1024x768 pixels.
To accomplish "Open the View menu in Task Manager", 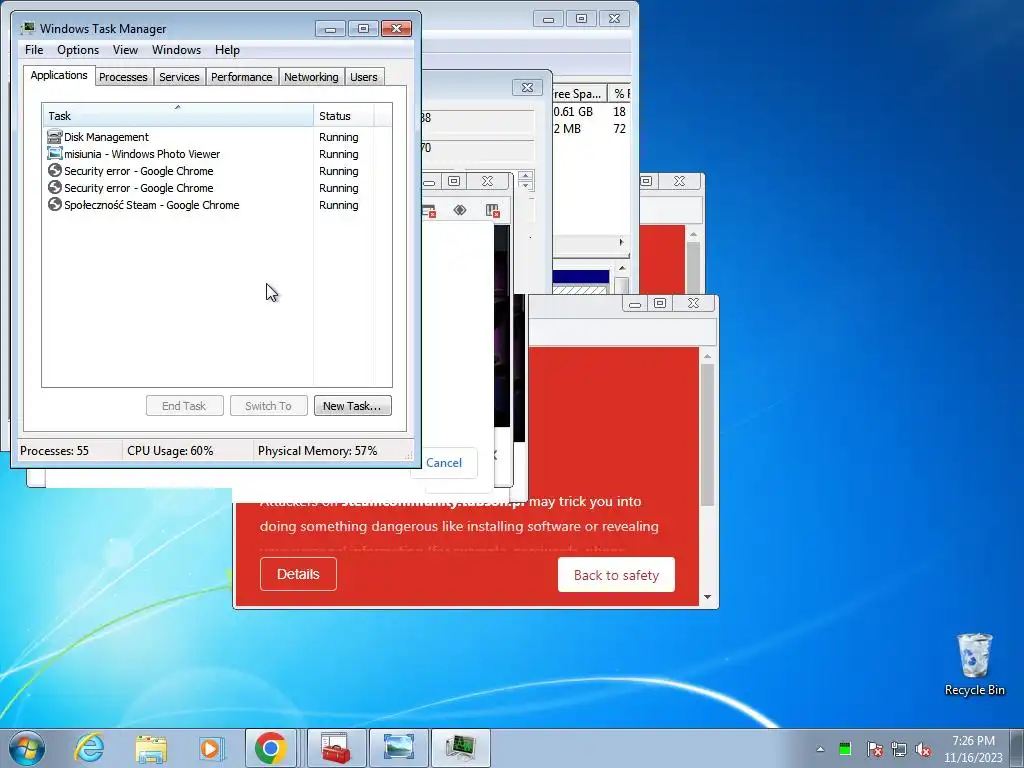I will pyautogui.click(x=125, y=50).
